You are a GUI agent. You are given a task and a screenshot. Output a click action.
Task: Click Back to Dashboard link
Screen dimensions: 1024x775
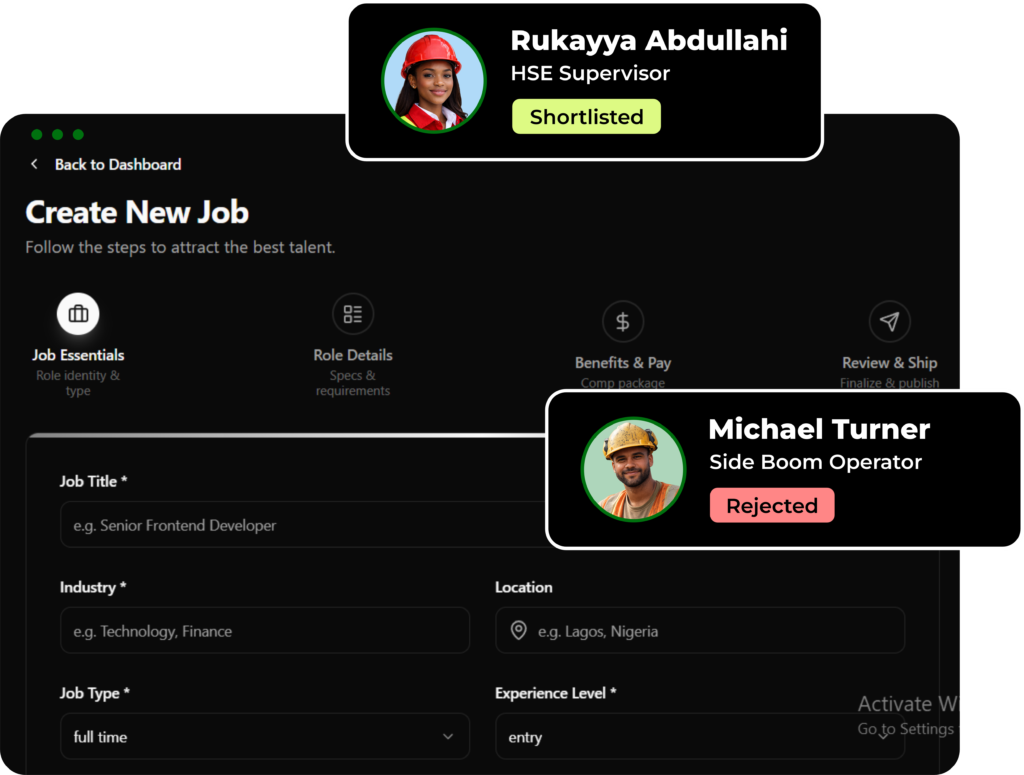click(118, 164)
